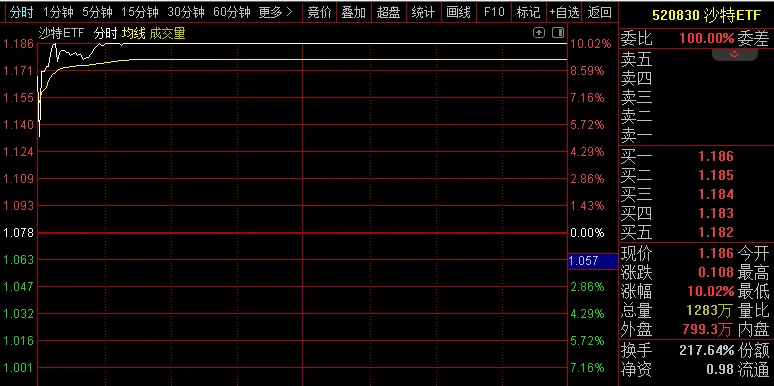Screen dimensions: 774x386
Task: Toggle the side panel layout icon
Action: tap(558, 33)
